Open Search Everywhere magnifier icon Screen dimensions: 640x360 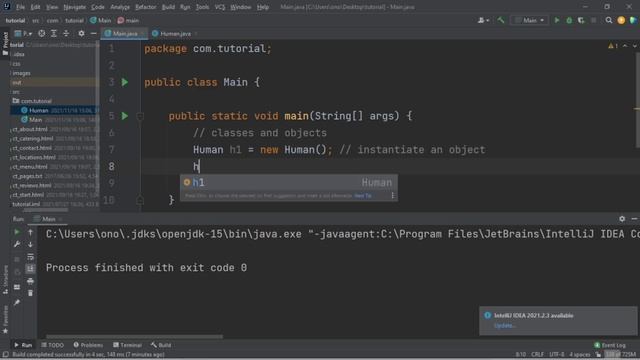pyautogui.click(x=609, y=20)
